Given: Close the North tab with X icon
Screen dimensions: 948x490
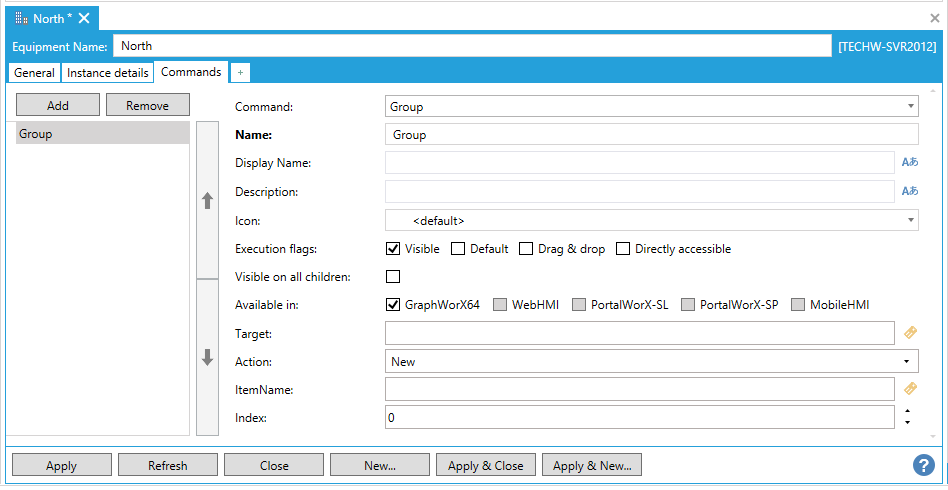Looking at the screenshot, I should [x=84, y=18].
